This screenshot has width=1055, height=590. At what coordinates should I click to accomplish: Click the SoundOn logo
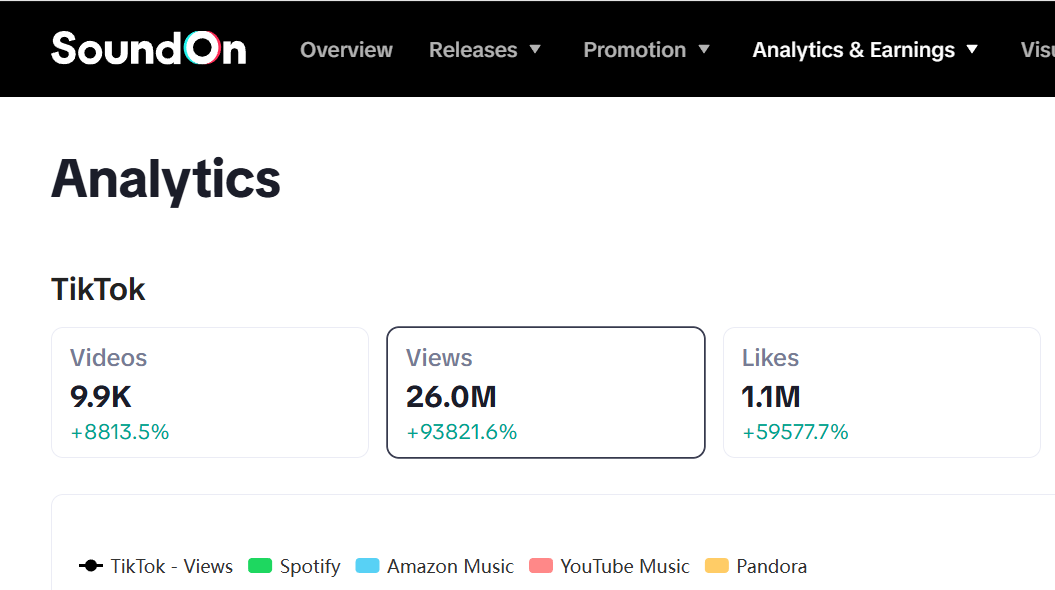[149, 48]
